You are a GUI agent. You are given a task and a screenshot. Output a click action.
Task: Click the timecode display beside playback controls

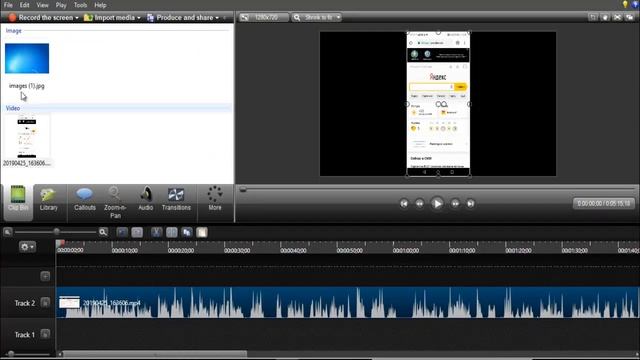click(x=604, y=203)
